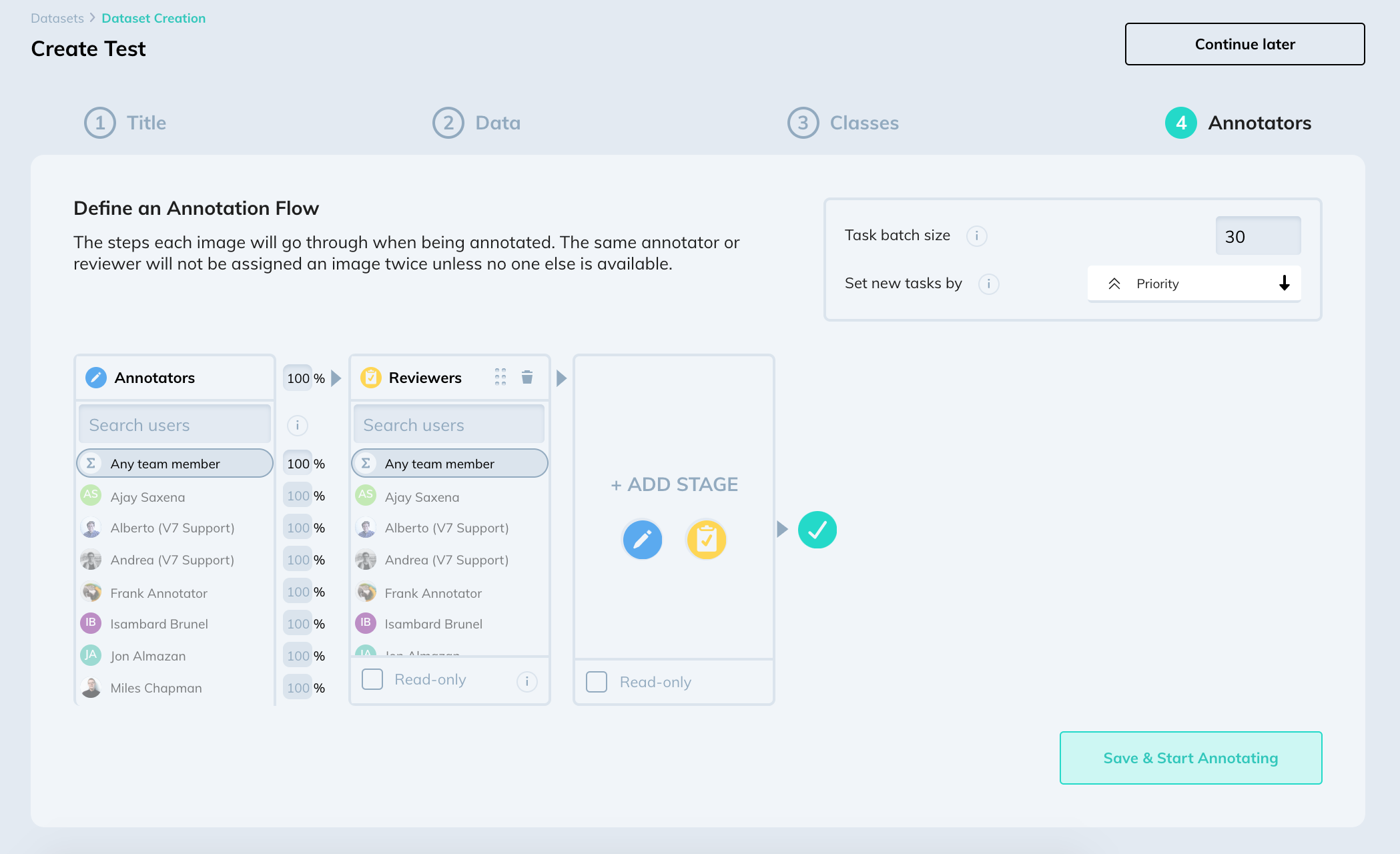This screenshot has height=854, width=1400.
Task: Add annotate stage via blue pencil icon
Action: click(x=642, y=539)
